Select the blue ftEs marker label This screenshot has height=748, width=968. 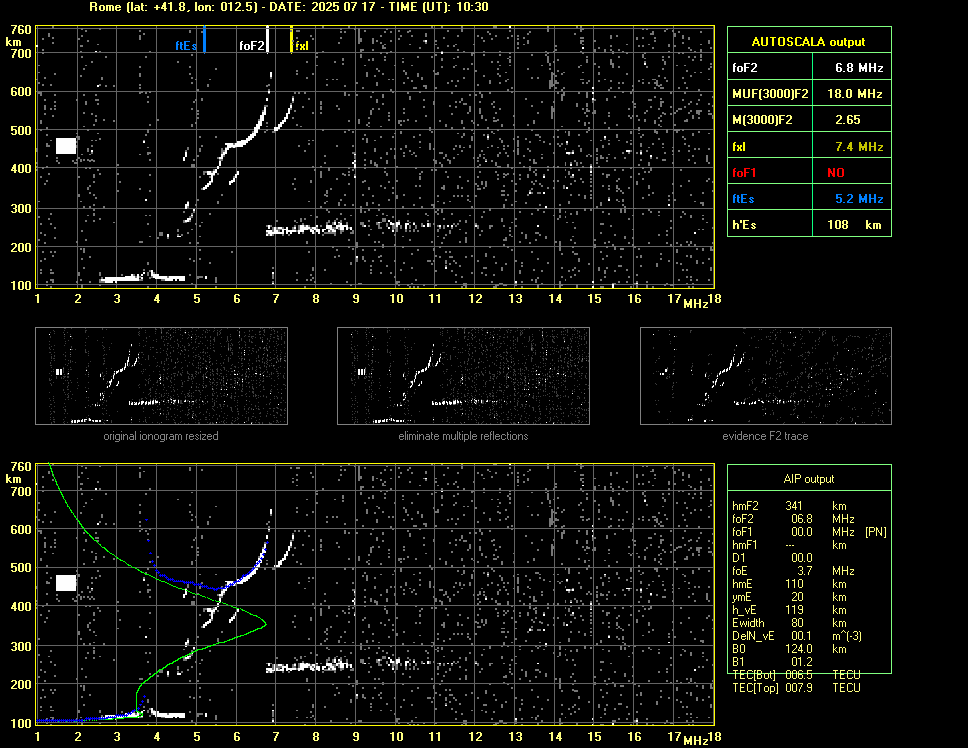[186, 46]
